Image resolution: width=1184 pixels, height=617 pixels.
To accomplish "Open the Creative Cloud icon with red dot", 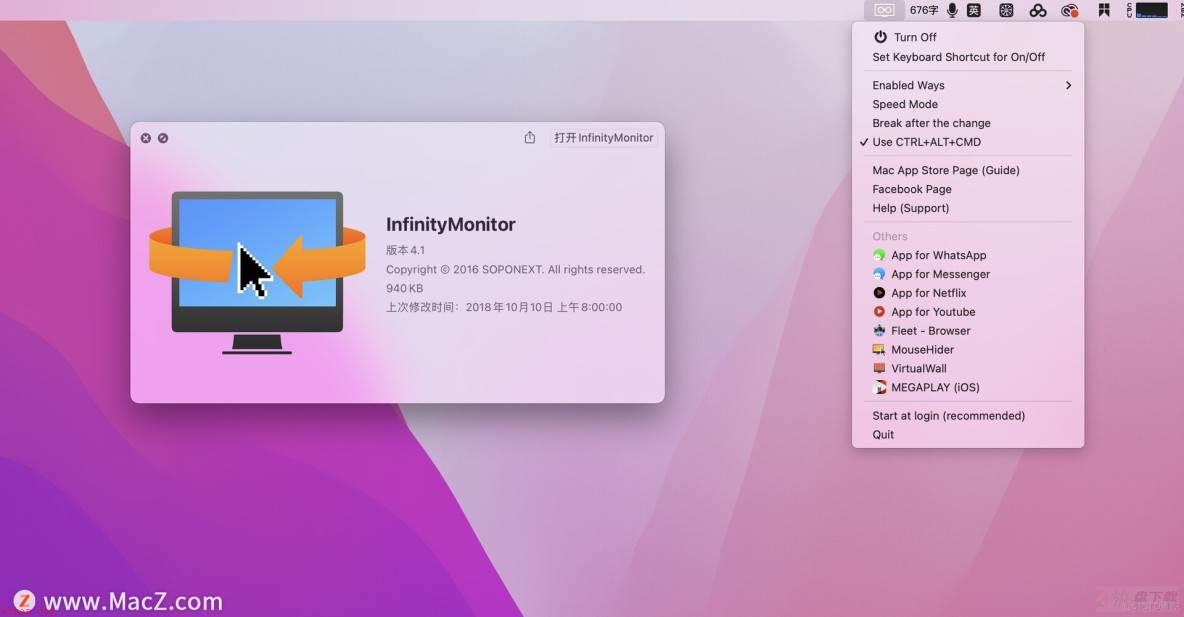I will click(1069, 10).
